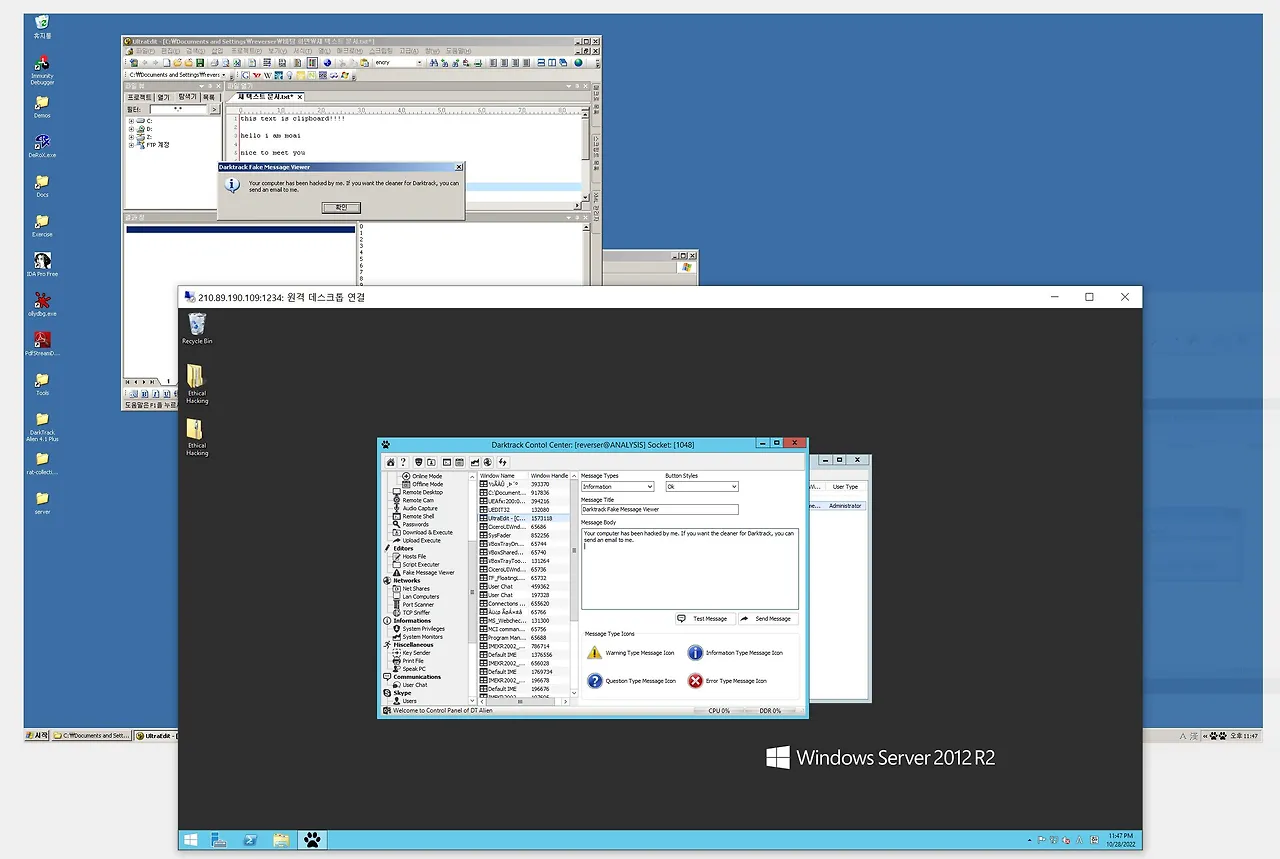Click the Window Handle column header

click(549, 476)
